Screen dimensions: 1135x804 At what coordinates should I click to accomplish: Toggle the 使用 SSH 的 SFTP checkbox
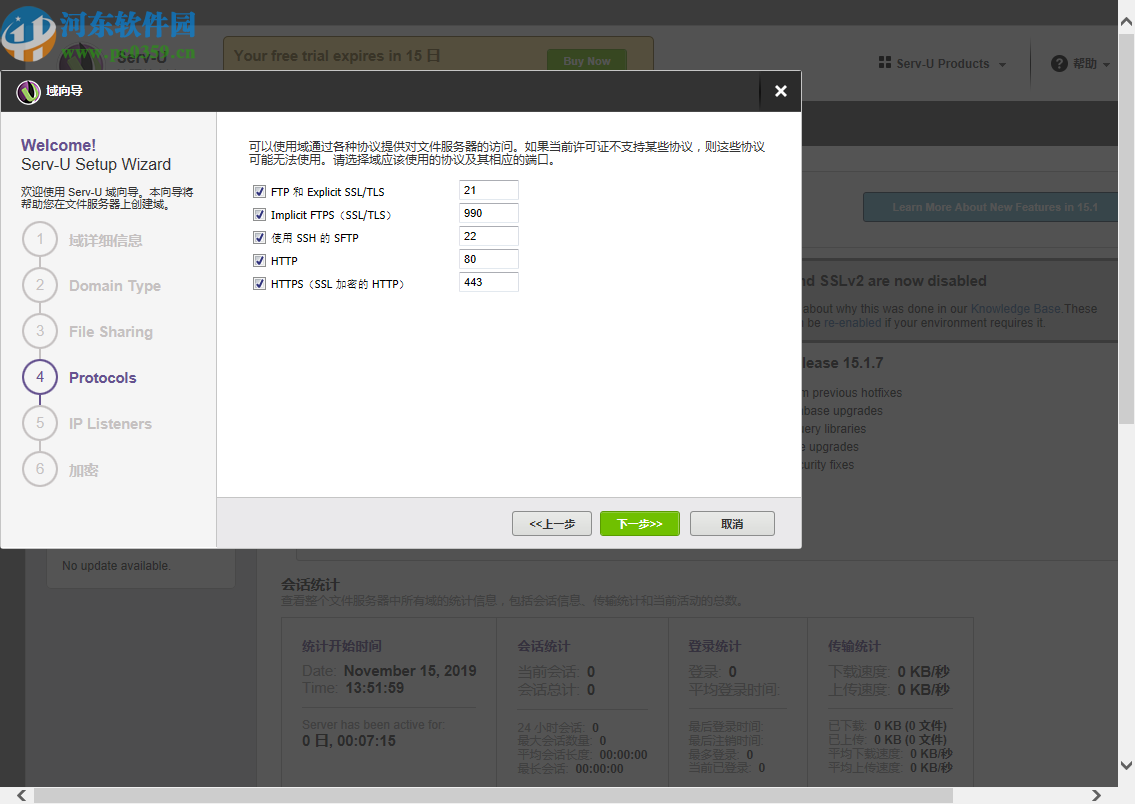[259, 237]
